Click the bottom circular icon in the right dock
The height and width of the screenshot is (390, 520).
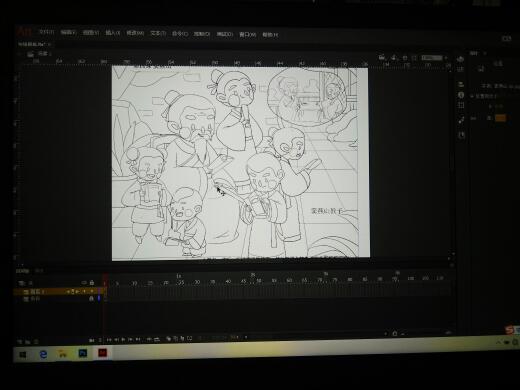pyautogui.click(x=461, y=135)
